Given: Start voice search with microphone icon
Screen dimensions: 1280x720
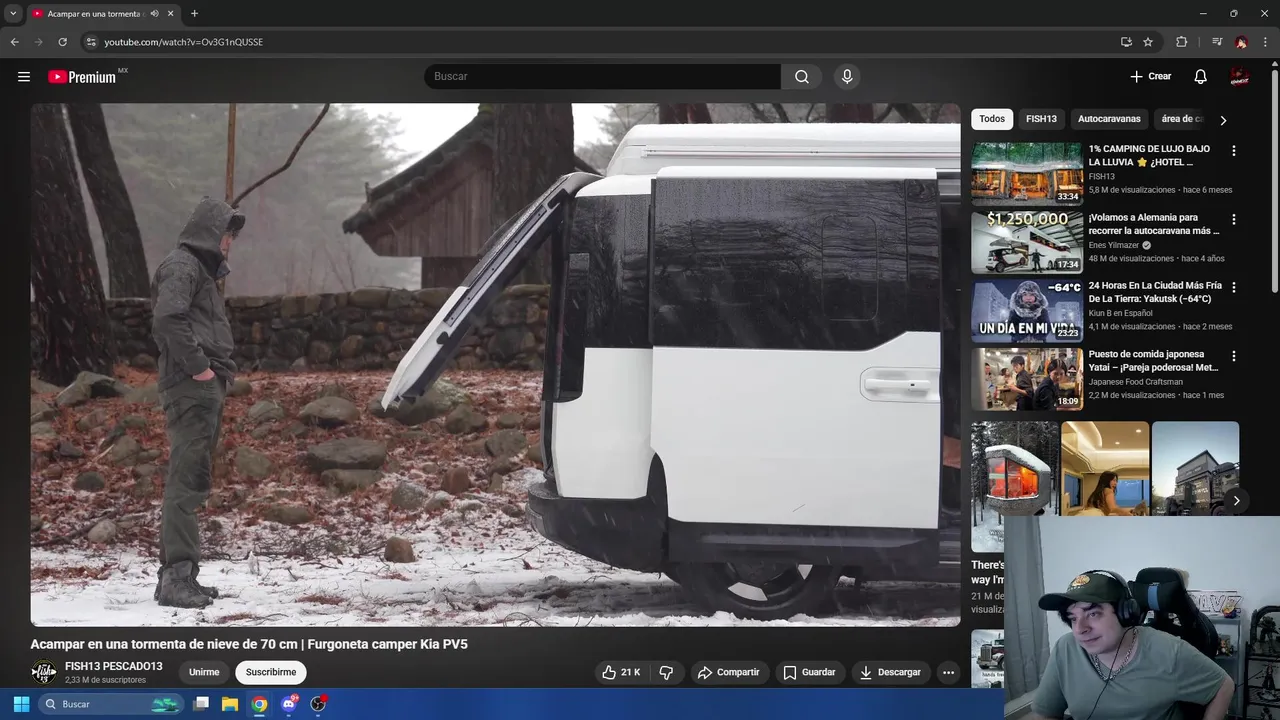Looking at the screenshot, I should point(847,77).
